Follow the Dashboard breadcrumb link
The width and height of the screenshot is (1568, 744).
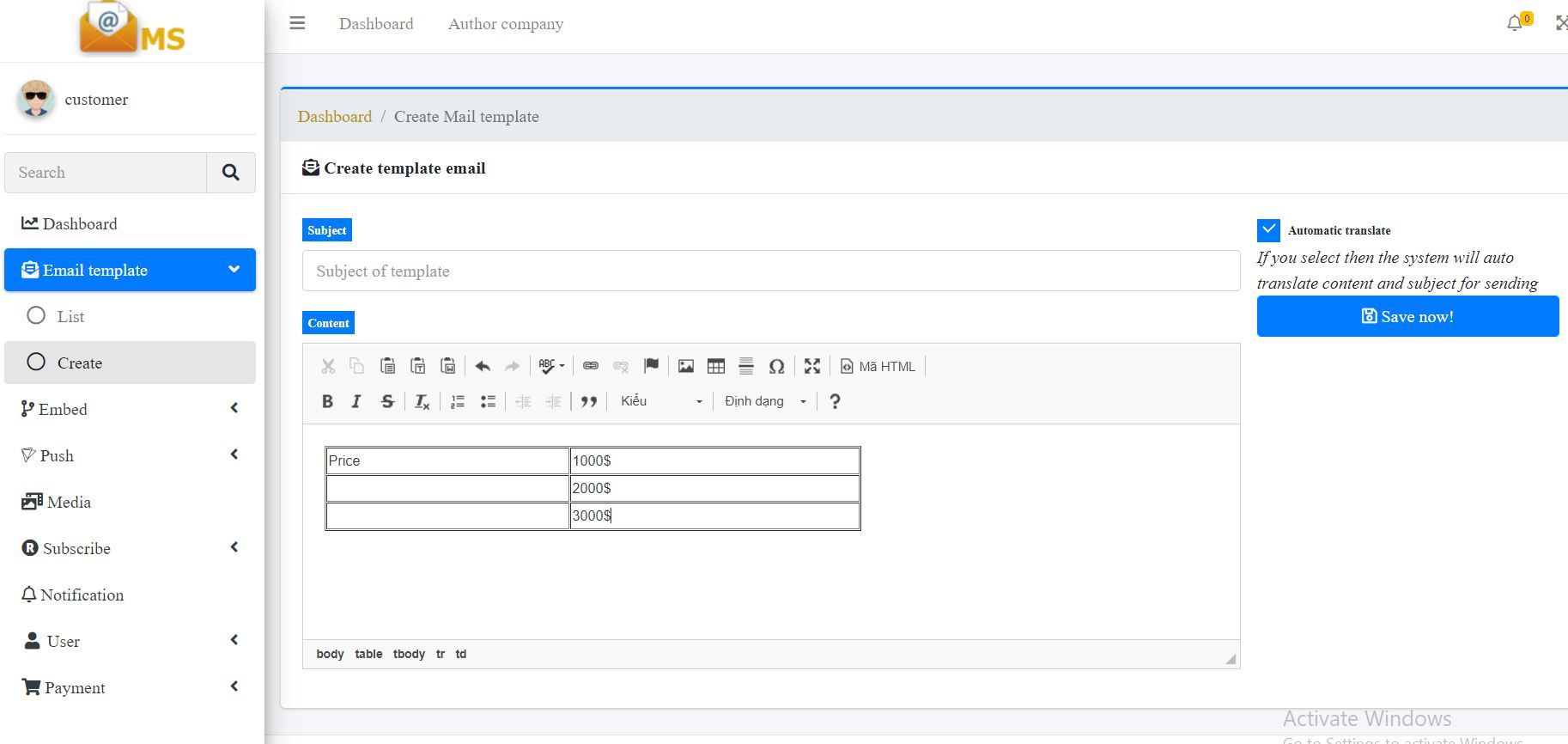click(335, 117)
